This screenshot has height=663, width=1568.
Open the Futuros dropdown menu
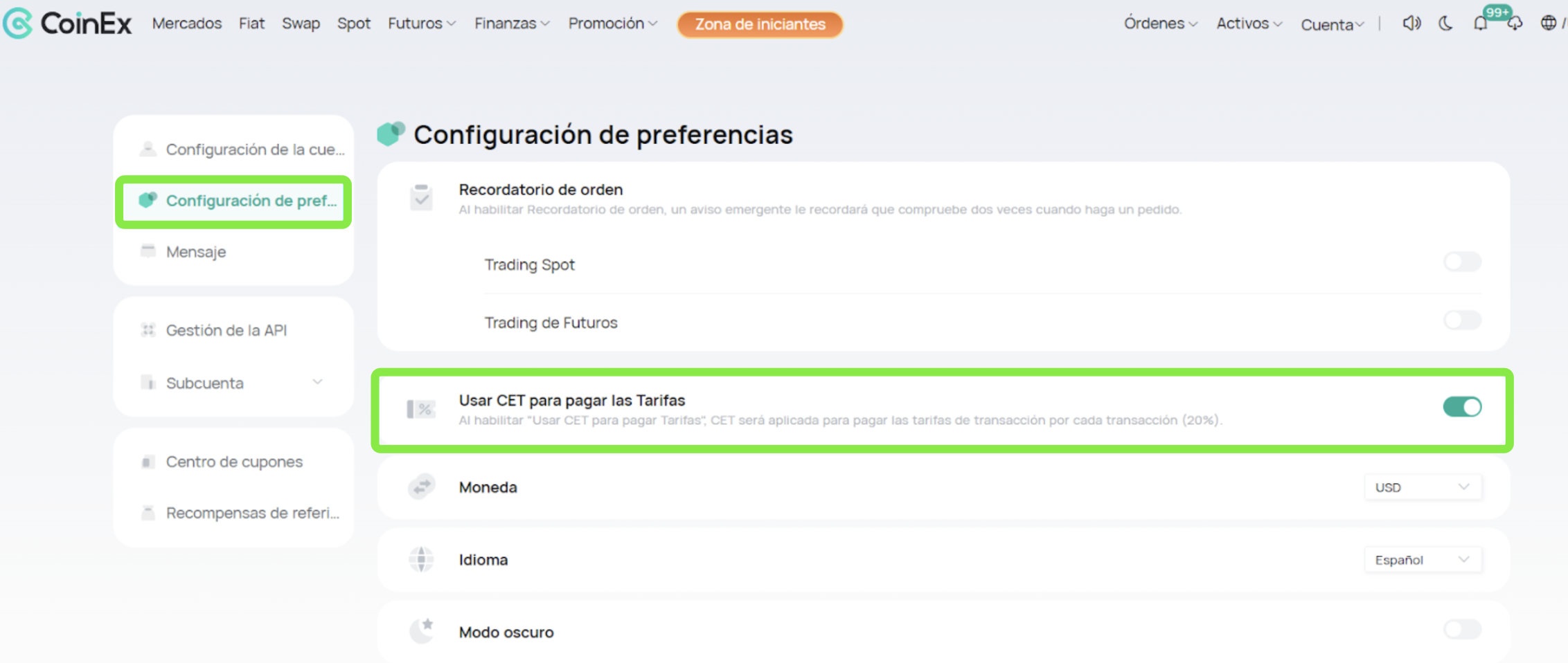pos(421,24)
